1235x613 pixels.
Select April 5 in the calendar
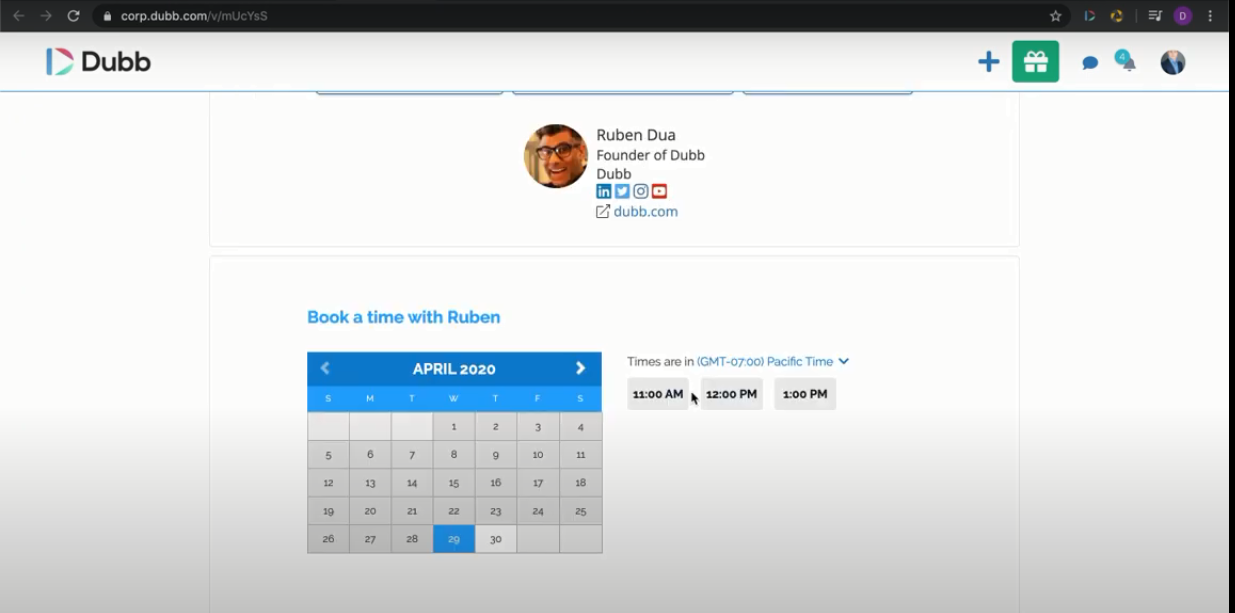coord(328,455)
